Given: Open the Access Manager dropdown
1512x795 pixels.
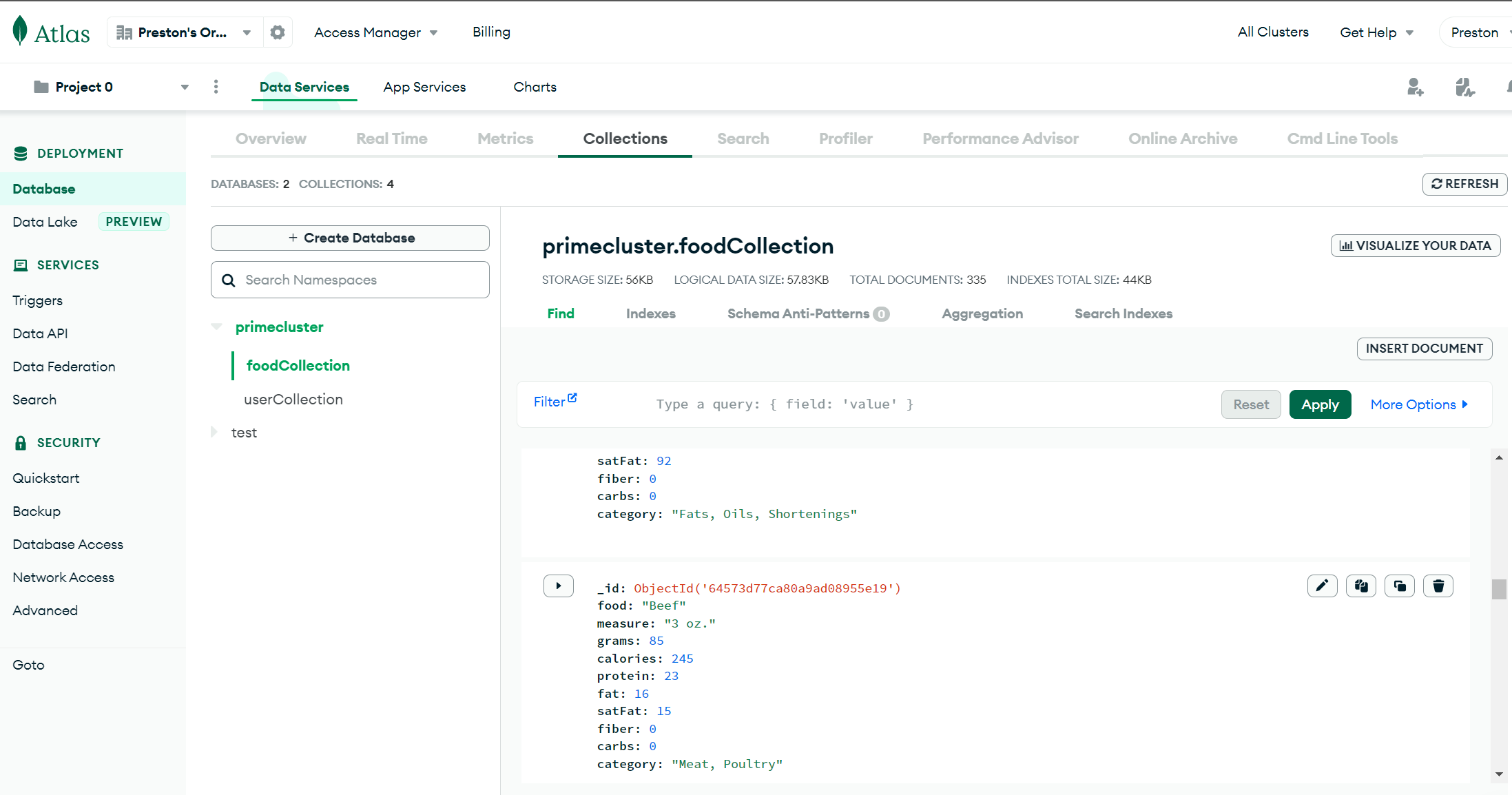Looking at the screenshot, I should pos(375,32).
